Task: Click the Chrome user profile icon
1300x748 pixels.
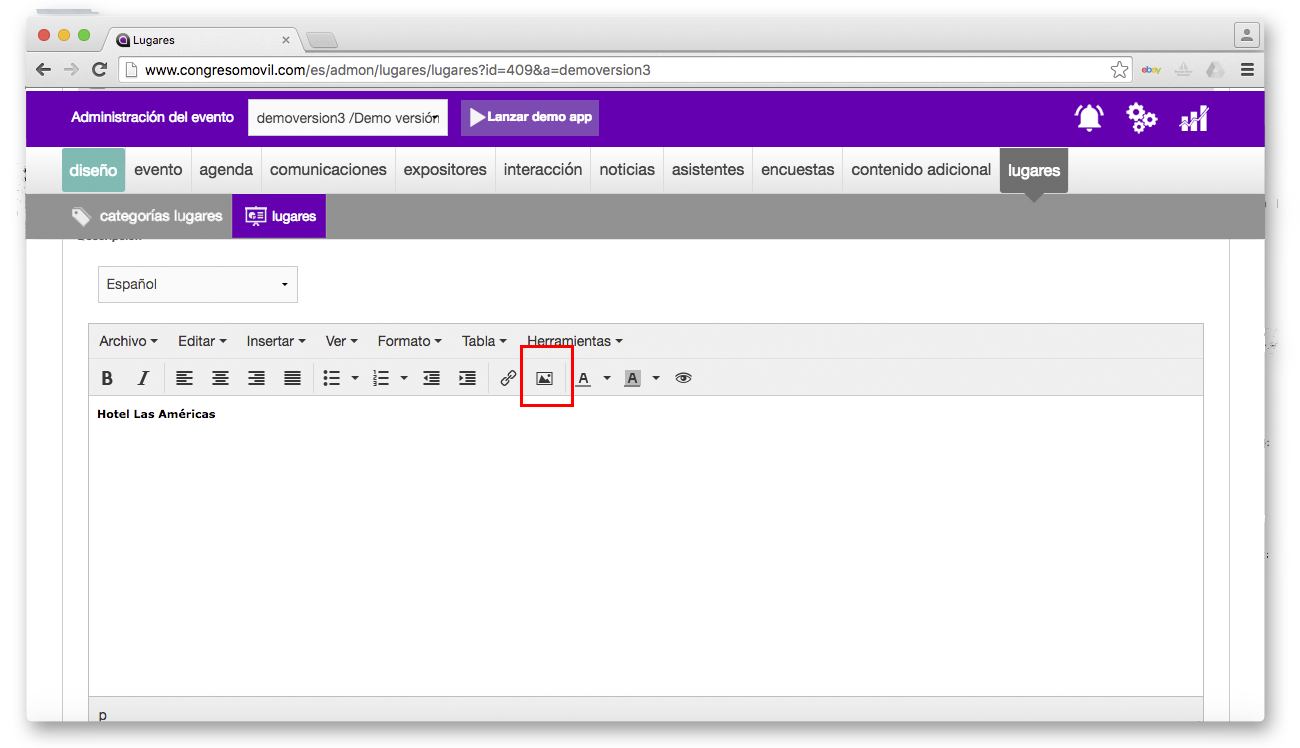Action: (1247, 35)
